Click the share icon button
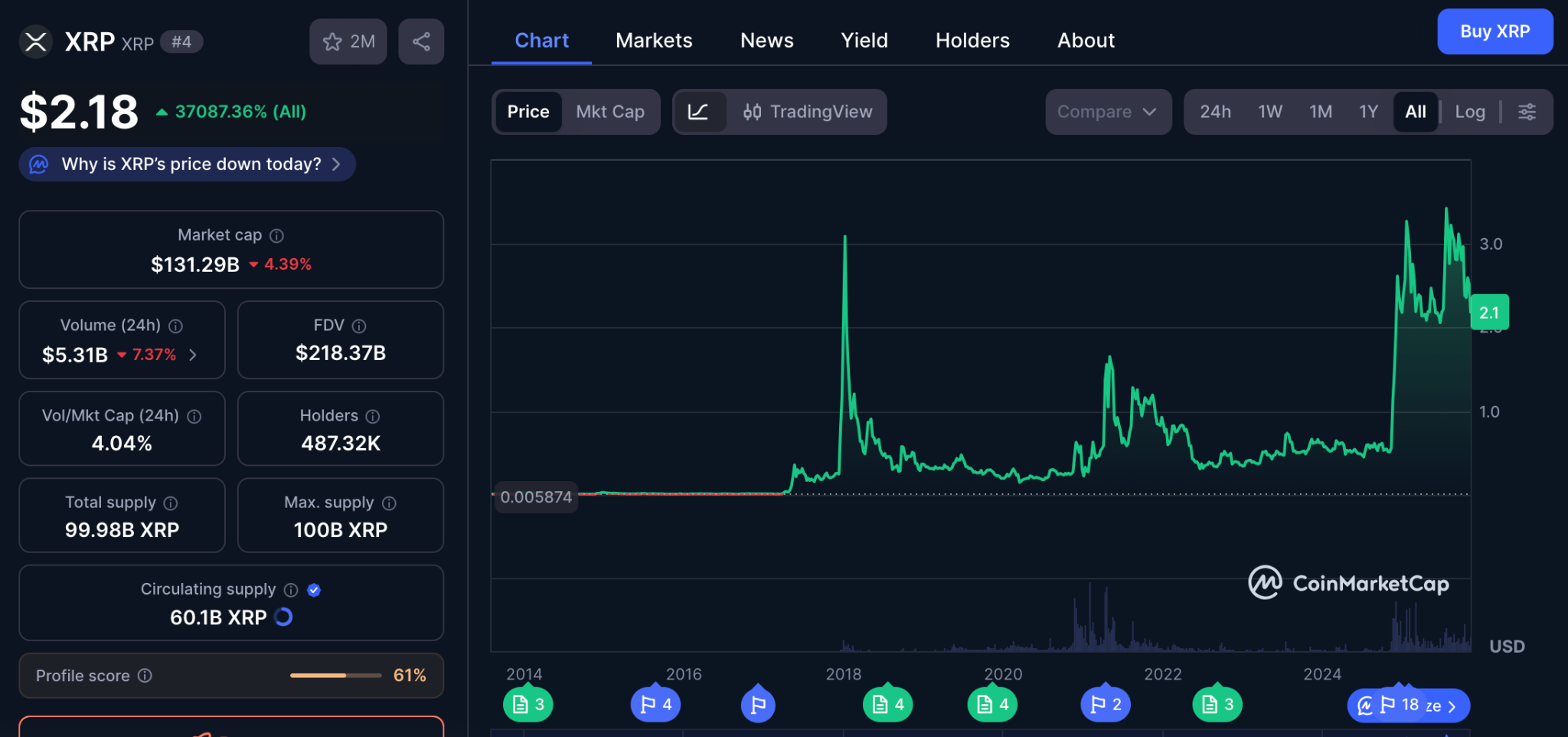This screenshot has height=737, width=1568. pyautogui.click(x=421, y=41)
